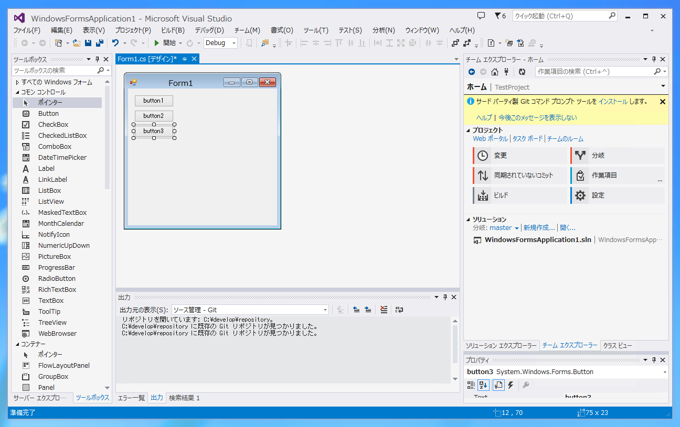
Task: Open file with the folder icon in toolbar
Action: [x=76, y=43]
